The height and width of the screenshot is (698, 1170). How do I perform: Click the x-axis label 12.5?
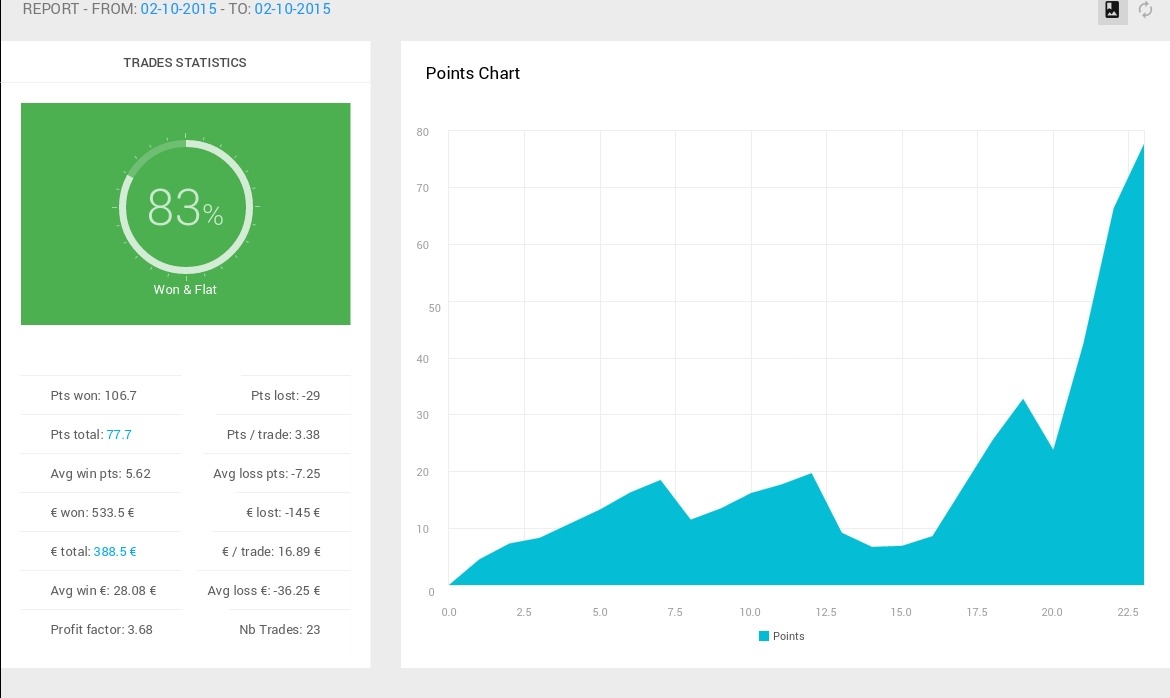pyautogui.click(x=826, y=612)
